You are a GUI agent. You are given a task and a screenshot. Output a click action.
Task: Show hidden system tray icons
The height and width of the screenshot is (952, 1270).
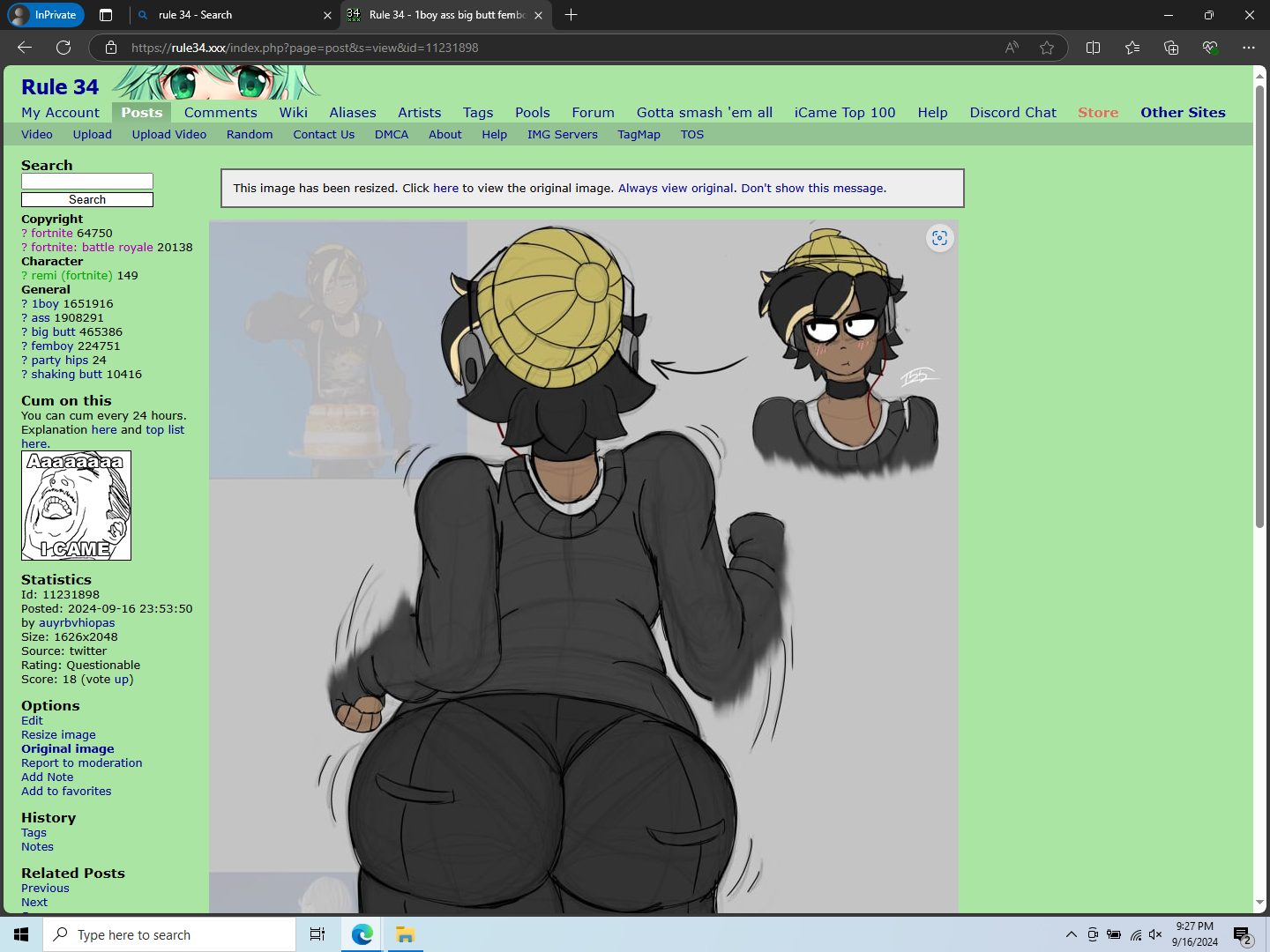[x=1072, y=934]
